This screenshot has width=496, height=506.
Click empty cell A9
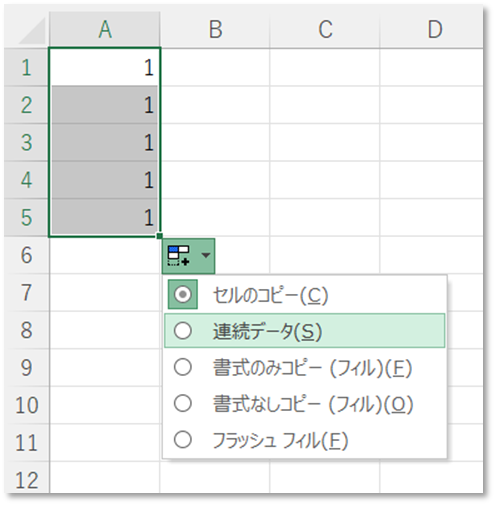(x=105, y=367)
